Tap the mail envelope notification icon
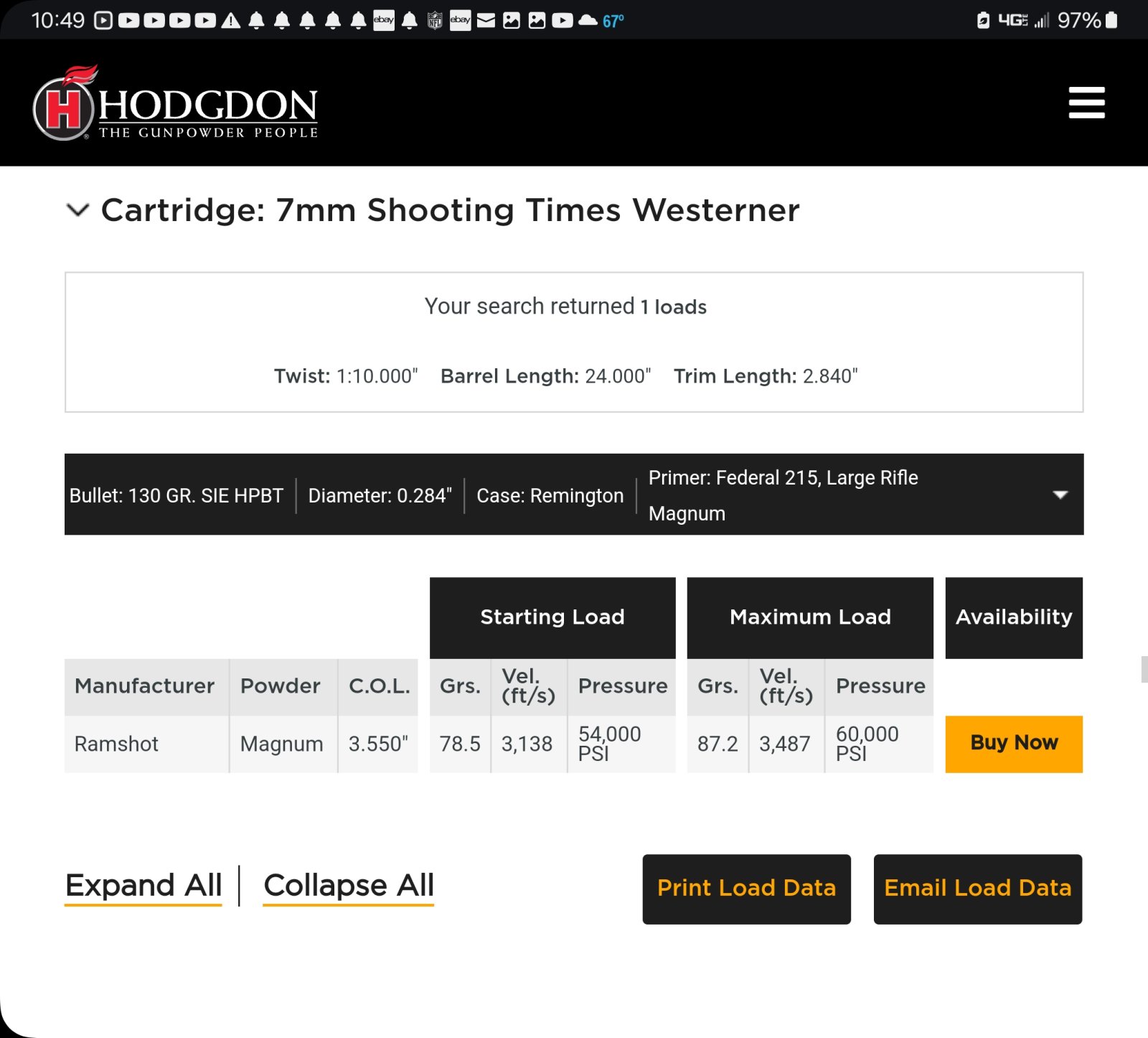This screenshot has width=1148, height=1038. [x=486, y=21]
